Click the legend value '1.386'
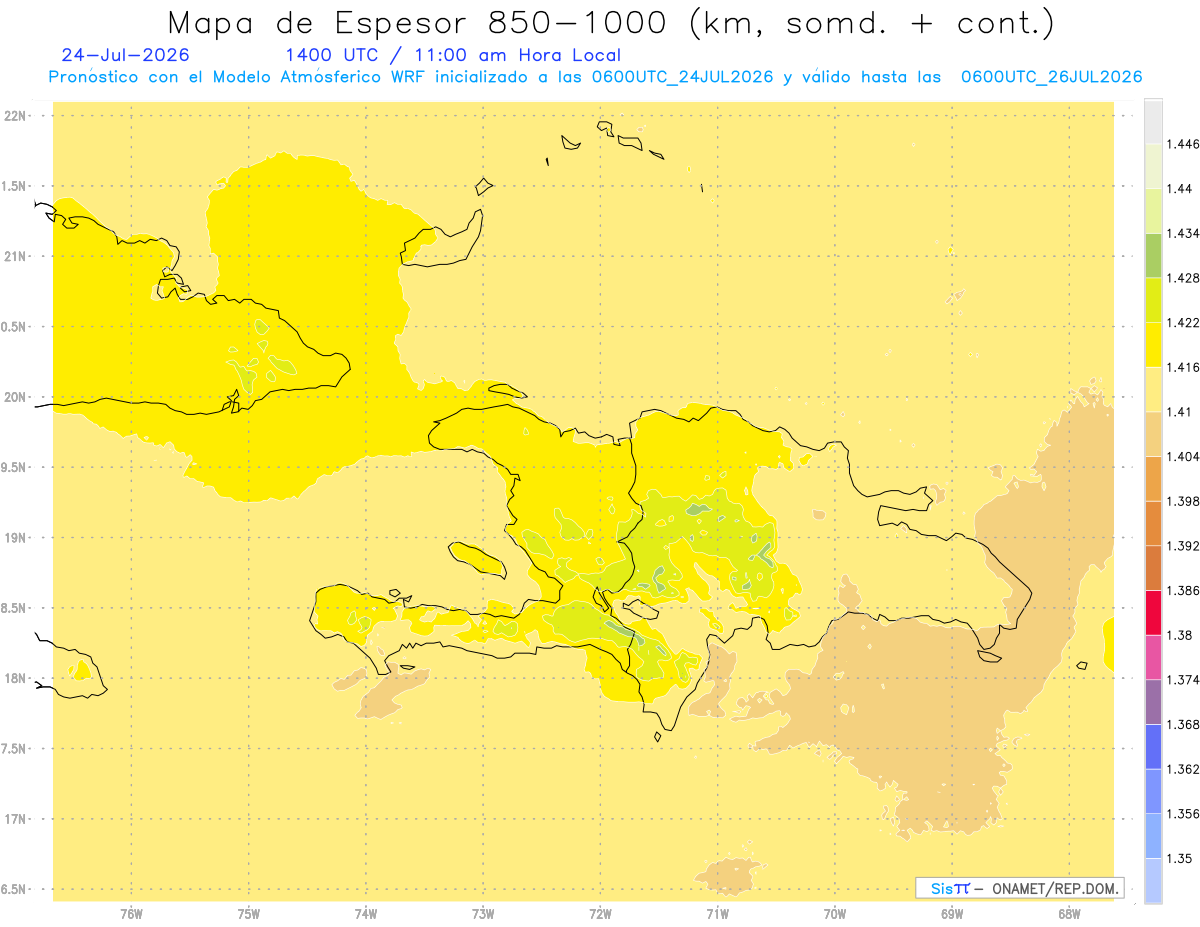Viewport: 1200px width, 927px height. (1185, 590)
